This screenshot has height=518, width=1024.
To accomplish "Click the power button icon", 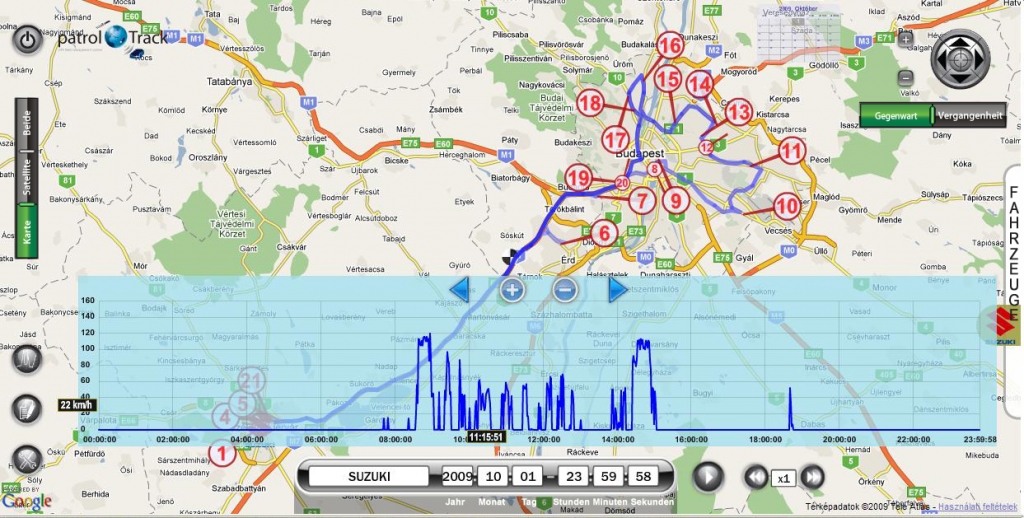I will 27,39.
